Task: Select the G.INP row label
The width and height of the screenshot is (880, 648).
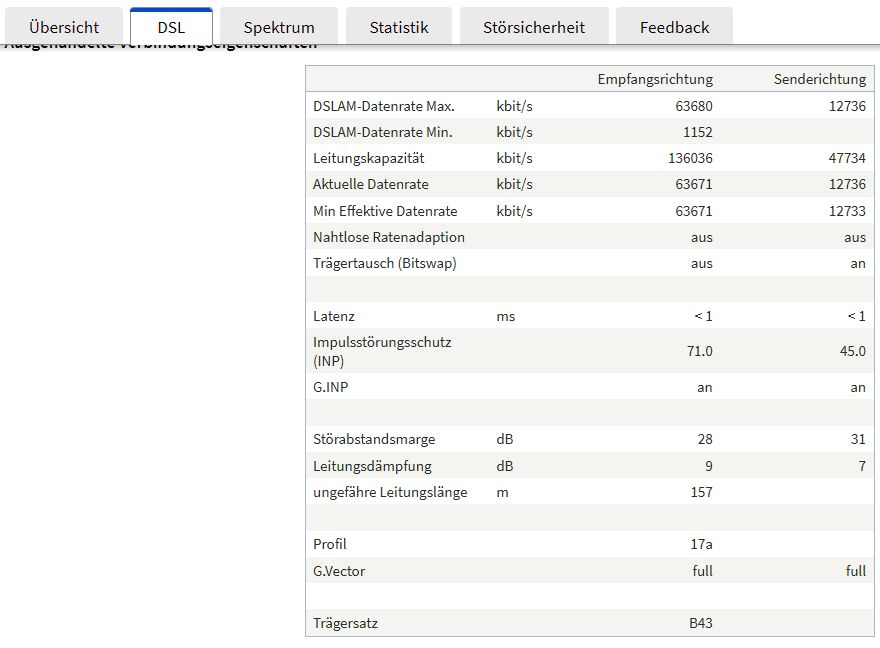Action: click(331, 387)
